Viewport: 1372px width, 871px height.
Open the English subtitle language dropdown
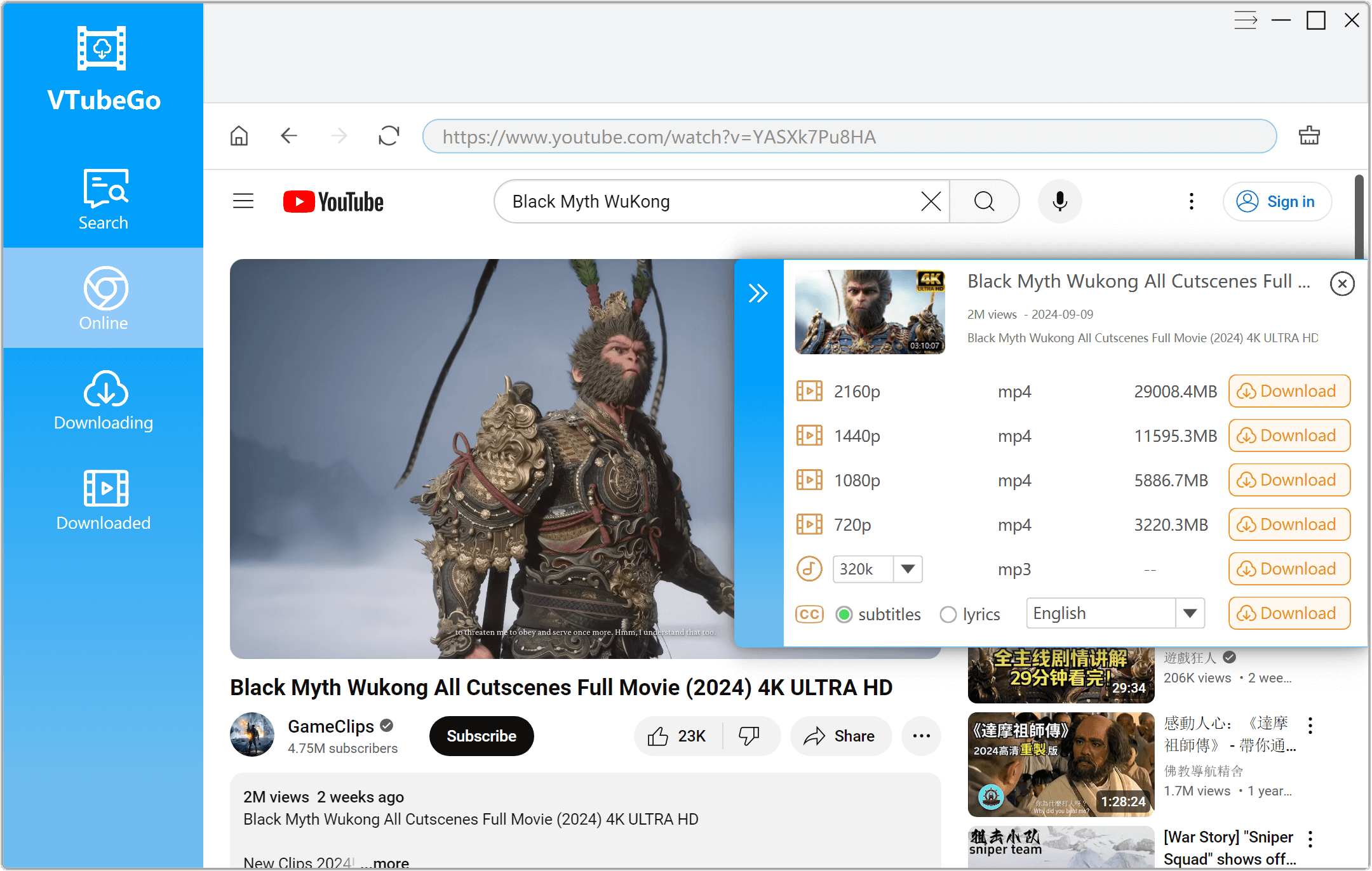click(1190, 613)
